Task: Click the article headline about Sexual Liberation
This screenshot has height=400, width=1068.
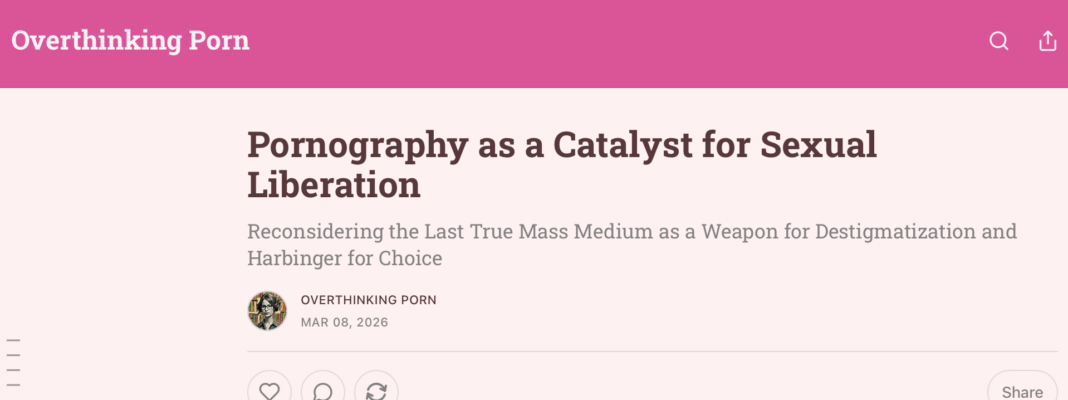Action: (x=561, y=146)
